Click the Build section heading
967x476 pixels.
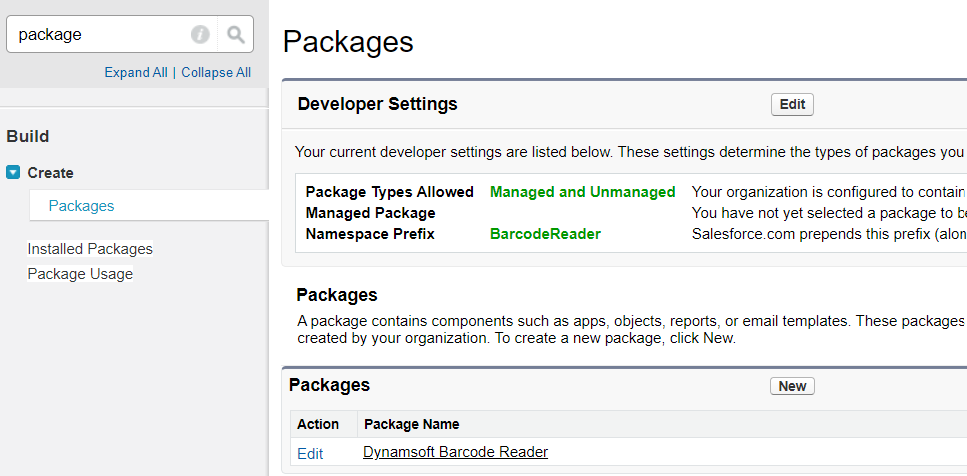[x=28, y=136]
